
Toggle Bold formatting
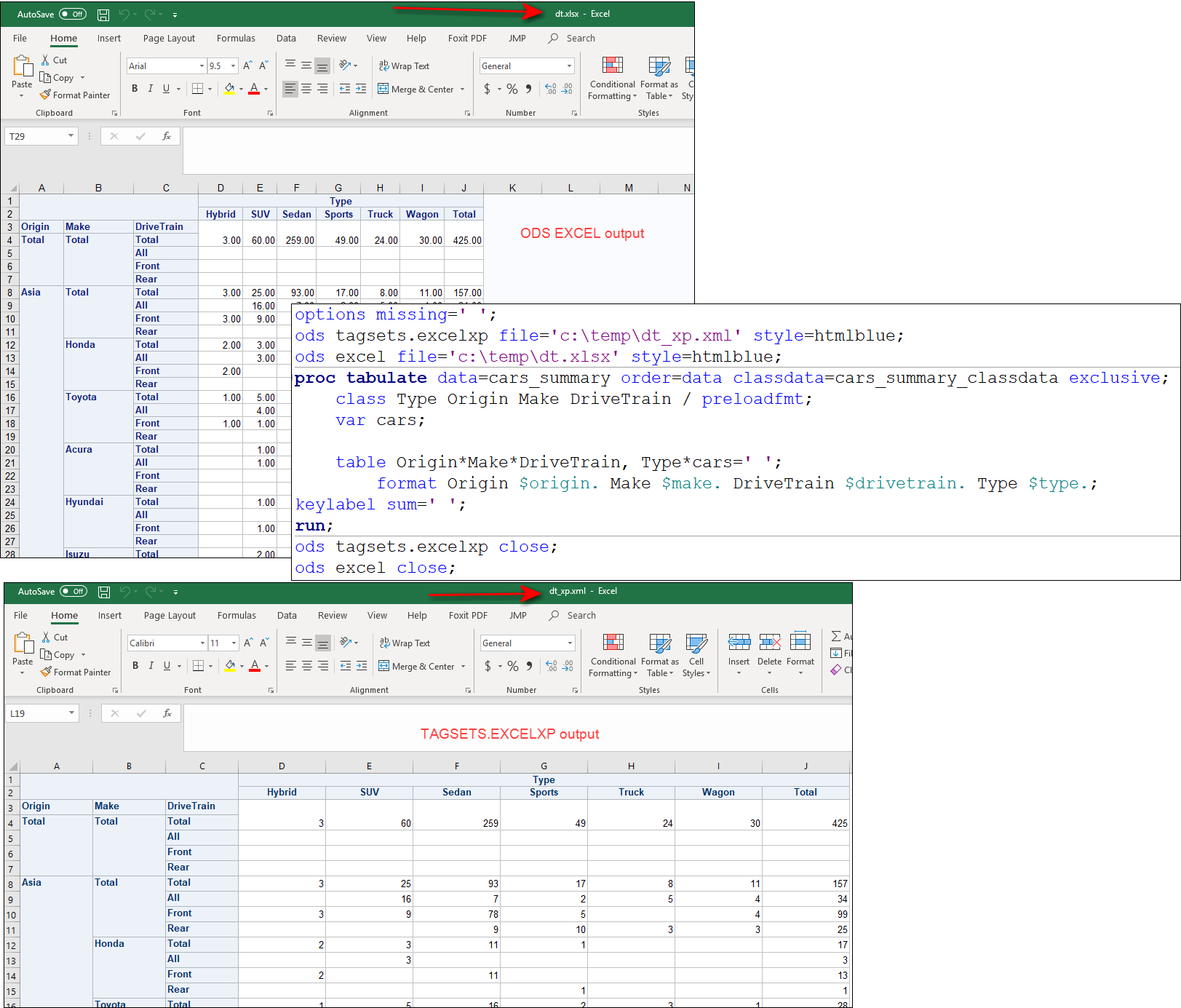tap(134, 88)
